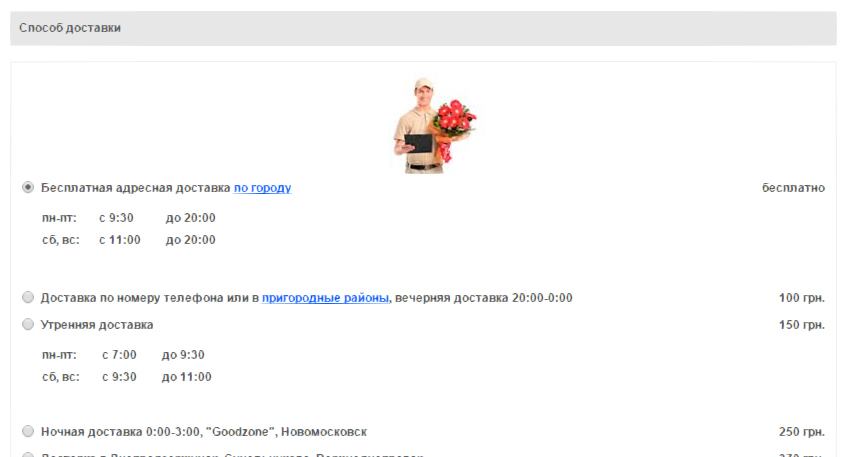Select the partially visible bottom delivery radio
This screenshot has height=457, width=857.
point(28,454)
